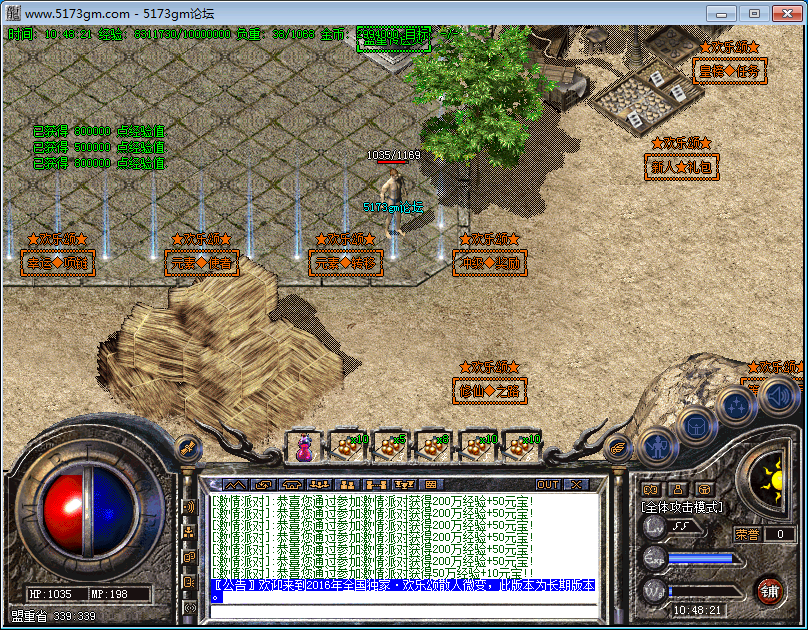
Task: Click the keyboard grid toolbar icon
Action: tap(431, 485)
